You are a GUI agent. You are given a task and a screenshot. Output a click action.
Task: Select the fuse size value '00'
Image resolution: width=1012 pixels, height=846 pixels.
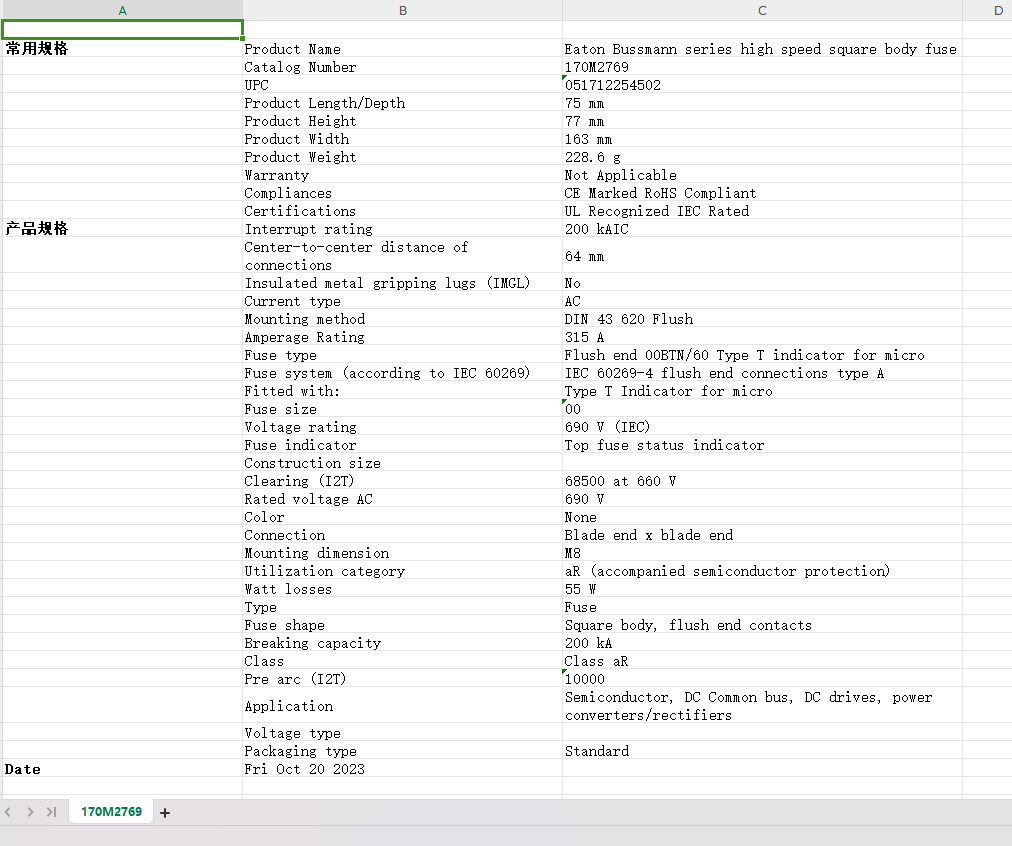click(762, 409)
